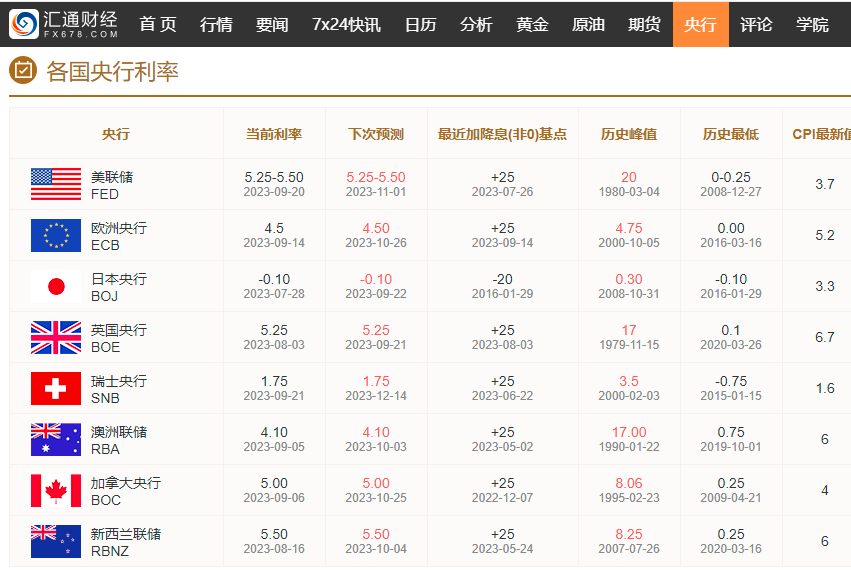Open the 行情 navigation item
This screenshot has width=851, height=582.
coord(216,24)
